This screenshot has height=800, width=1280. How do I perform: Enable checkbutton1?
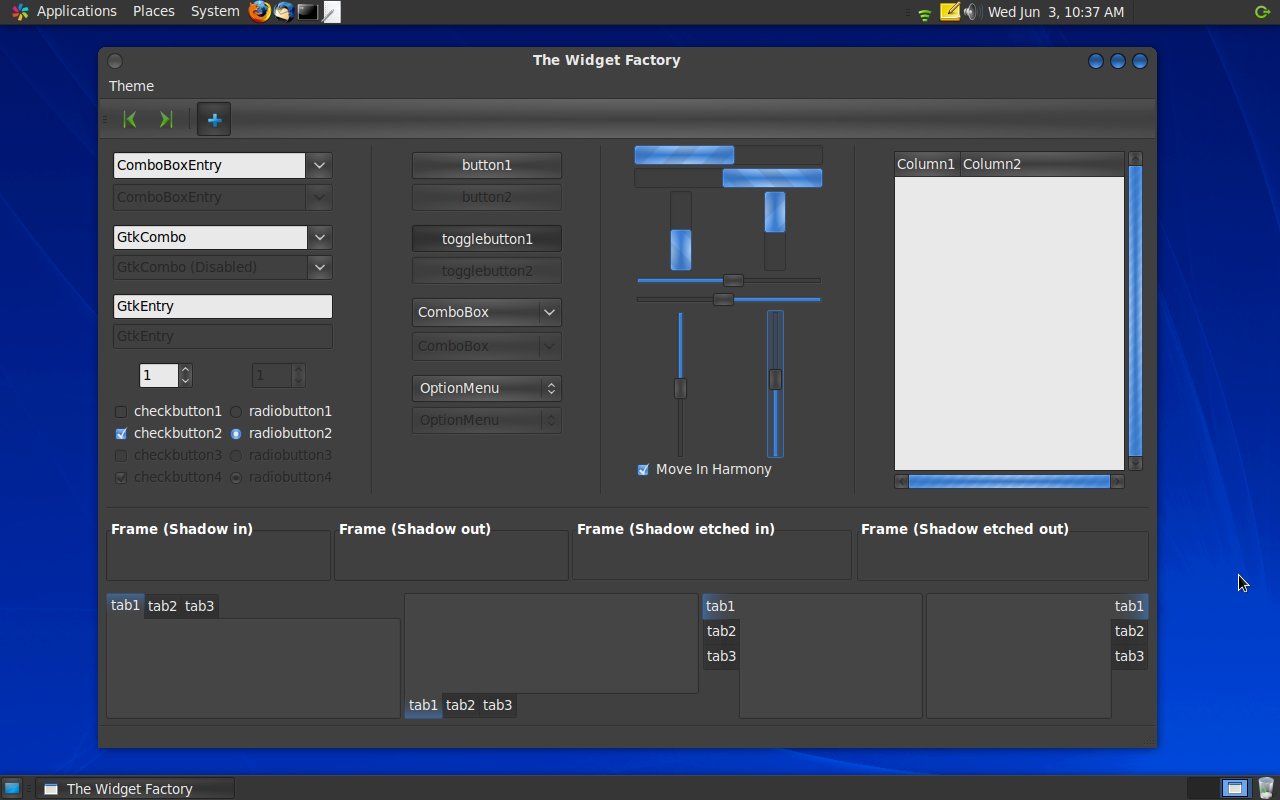coord(168,411)
